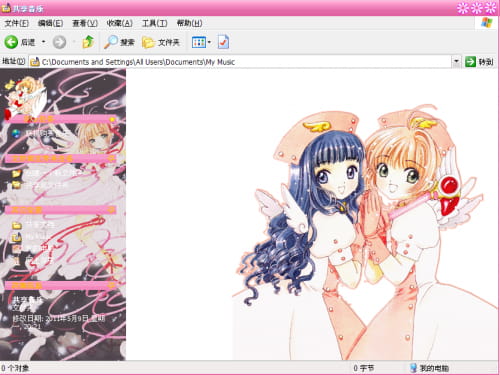
Task: Open the Search (搜索) pane
Action: coord(119,42)
